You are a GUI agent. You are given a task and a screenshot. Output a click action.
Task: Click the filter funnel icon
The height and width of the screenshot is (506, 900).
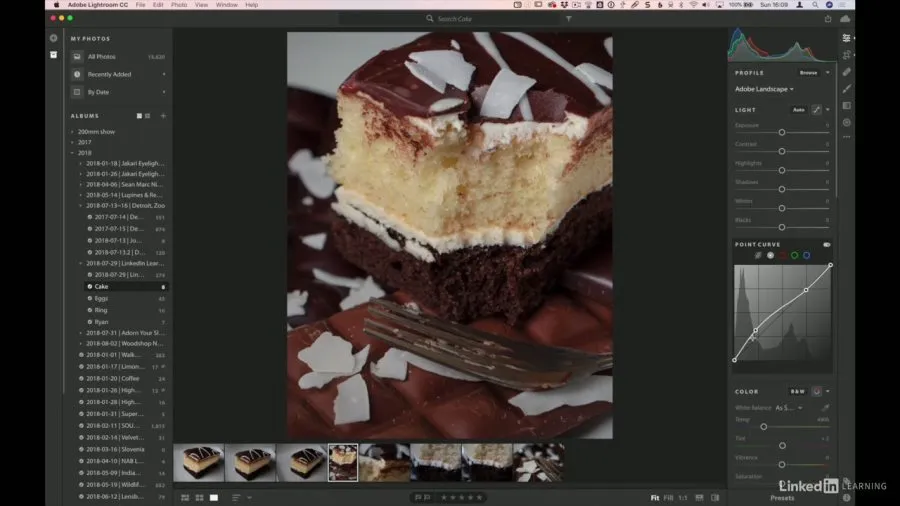(569, 18)
